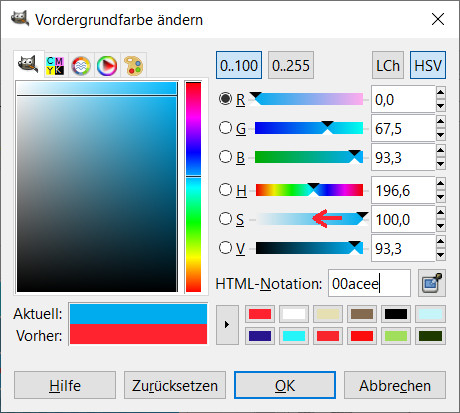Pick the beige history swatch
The height and width of the screenshot is (413, 460).
[328, 314]
